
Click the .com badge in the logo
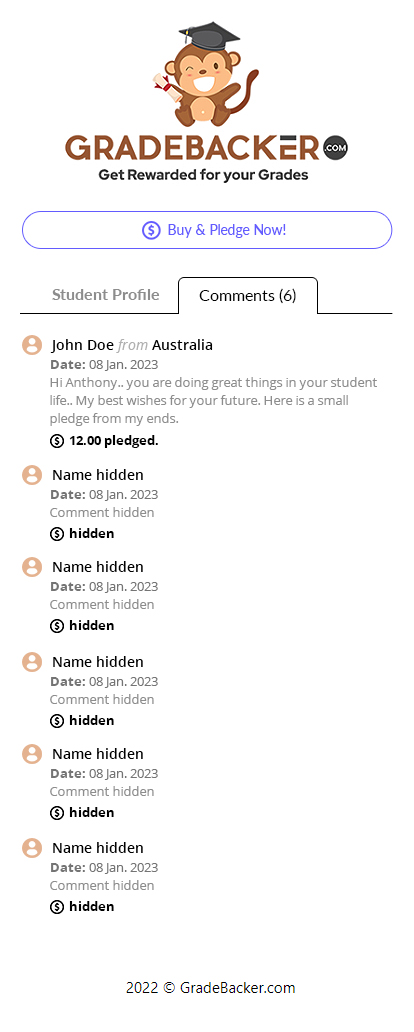(335, 148)
